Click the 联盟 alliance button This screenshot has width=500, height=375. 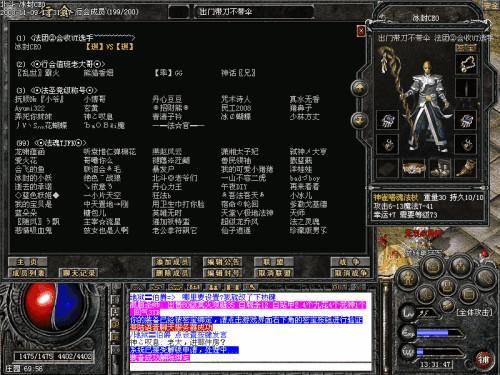(x=274, y=262)
